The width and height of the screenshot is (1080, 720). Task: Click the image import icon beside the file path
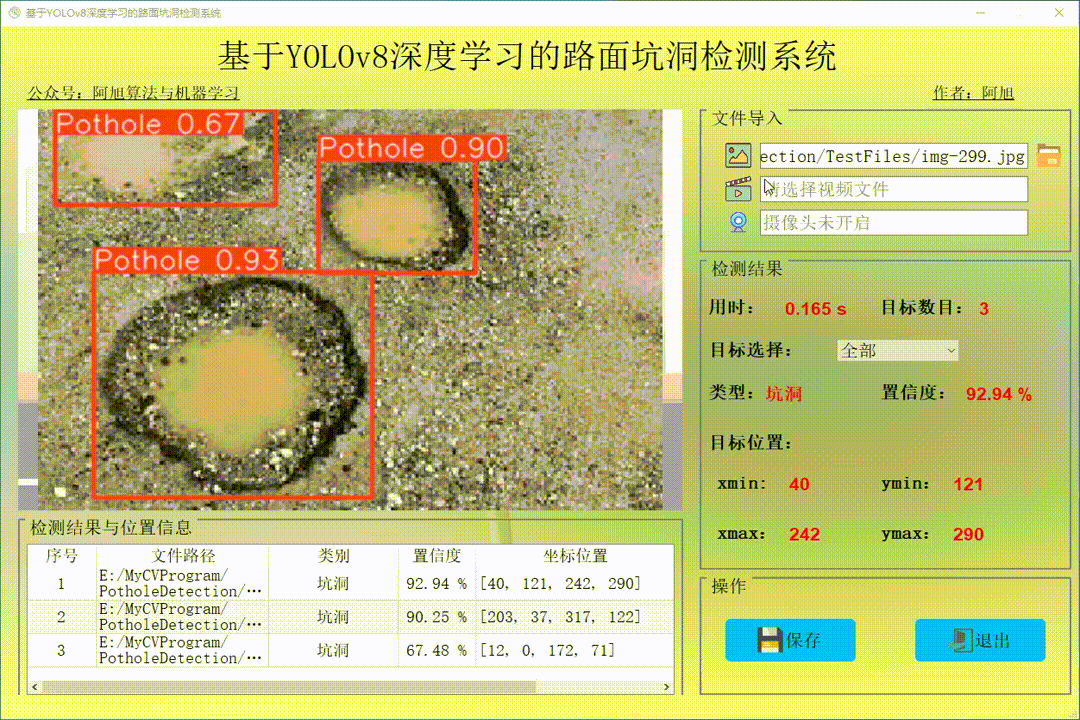point(738,155)
